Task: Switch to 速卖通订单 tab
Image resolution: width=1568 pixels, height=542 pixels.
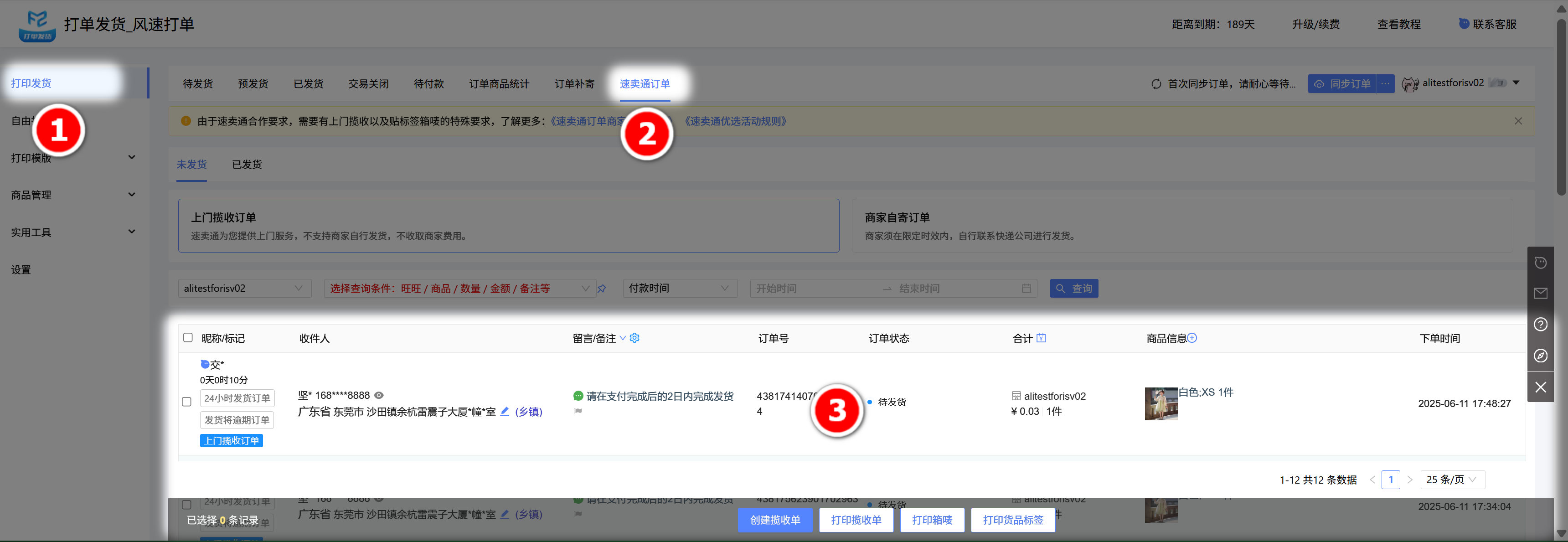Action: point(645,84)
